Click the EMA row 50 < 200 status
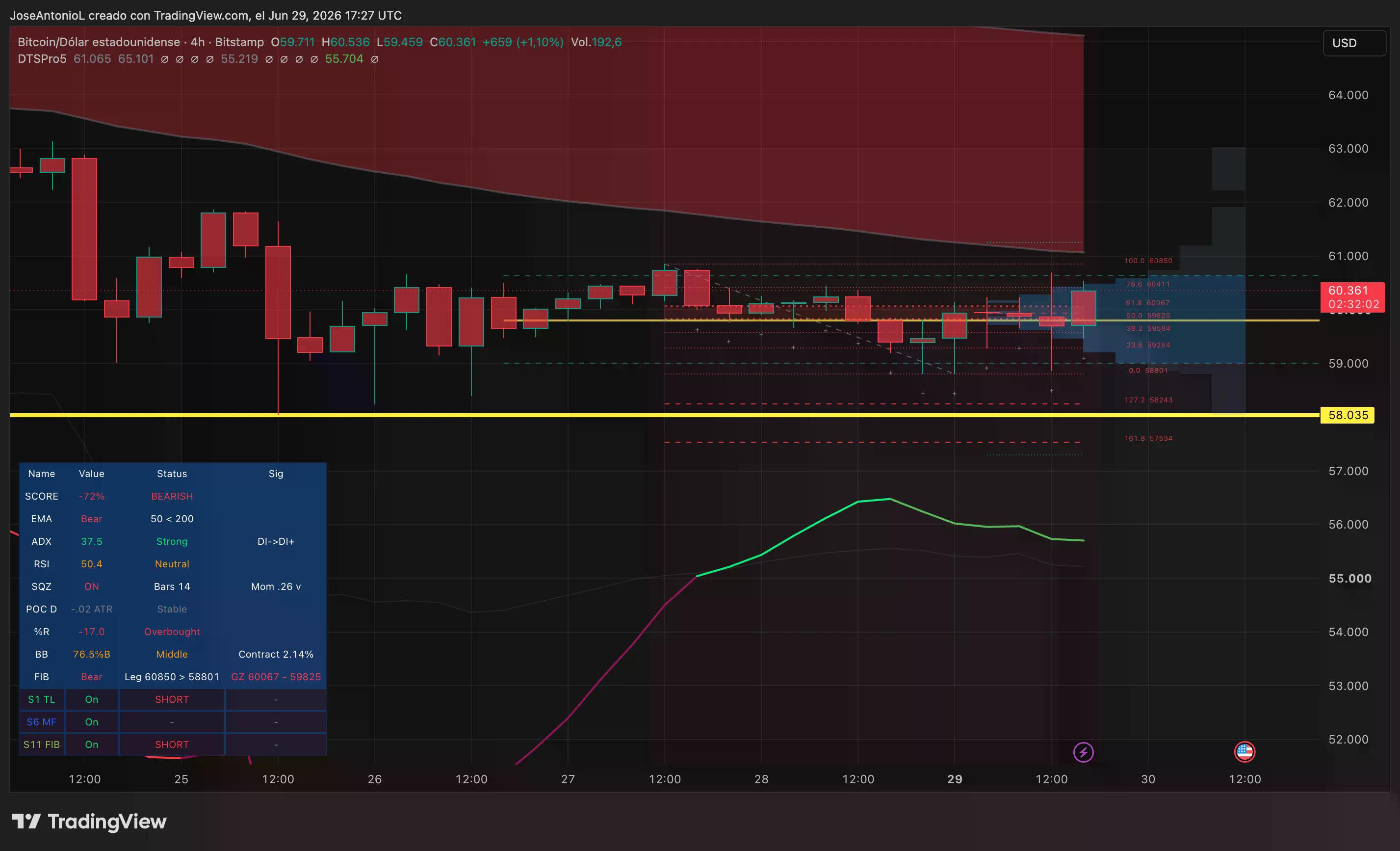The width and height of the screenshot is (1400, 851). tap(172, 519)
